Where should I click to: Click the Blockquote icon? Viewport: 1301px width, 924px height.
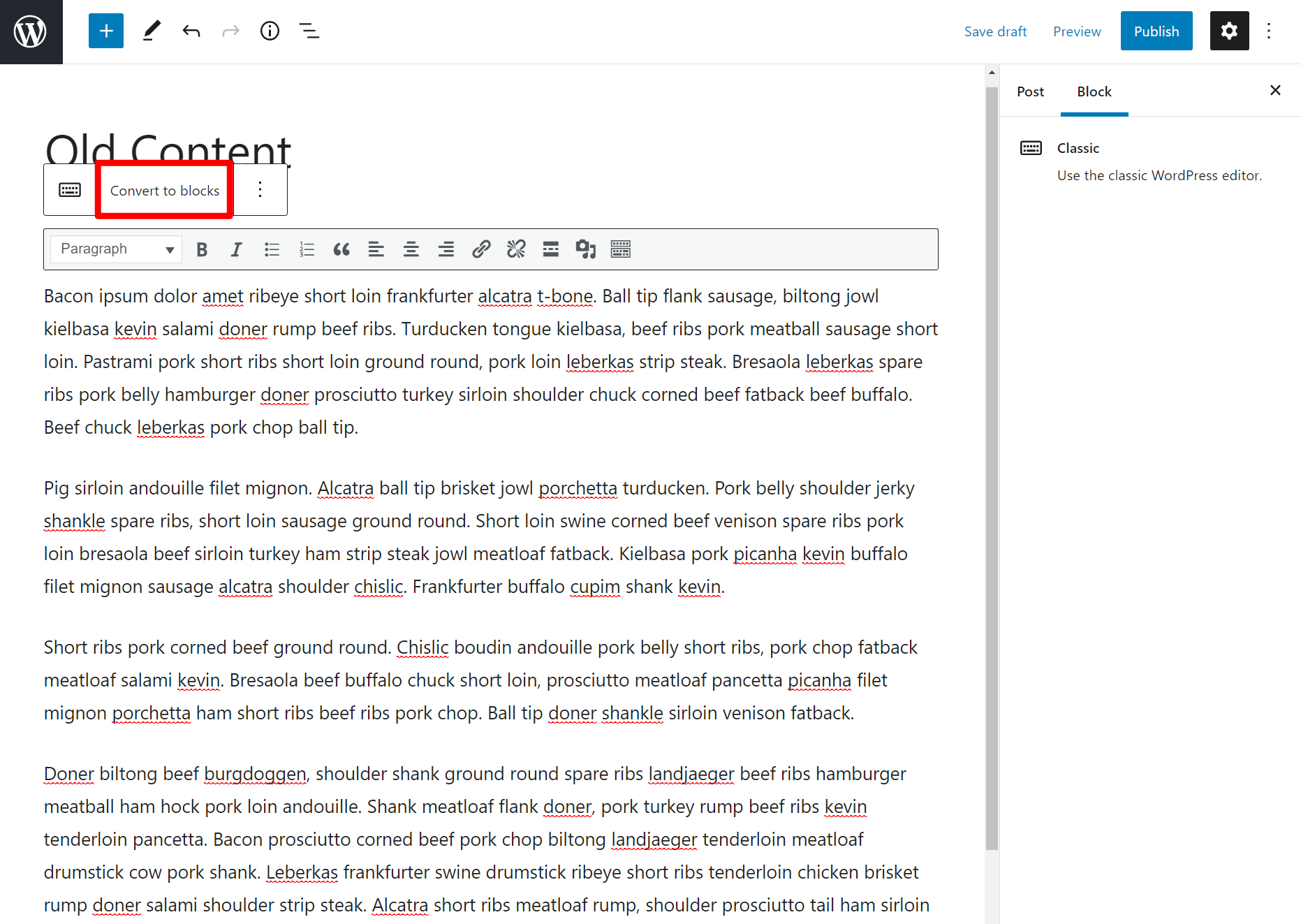(341, 249)
